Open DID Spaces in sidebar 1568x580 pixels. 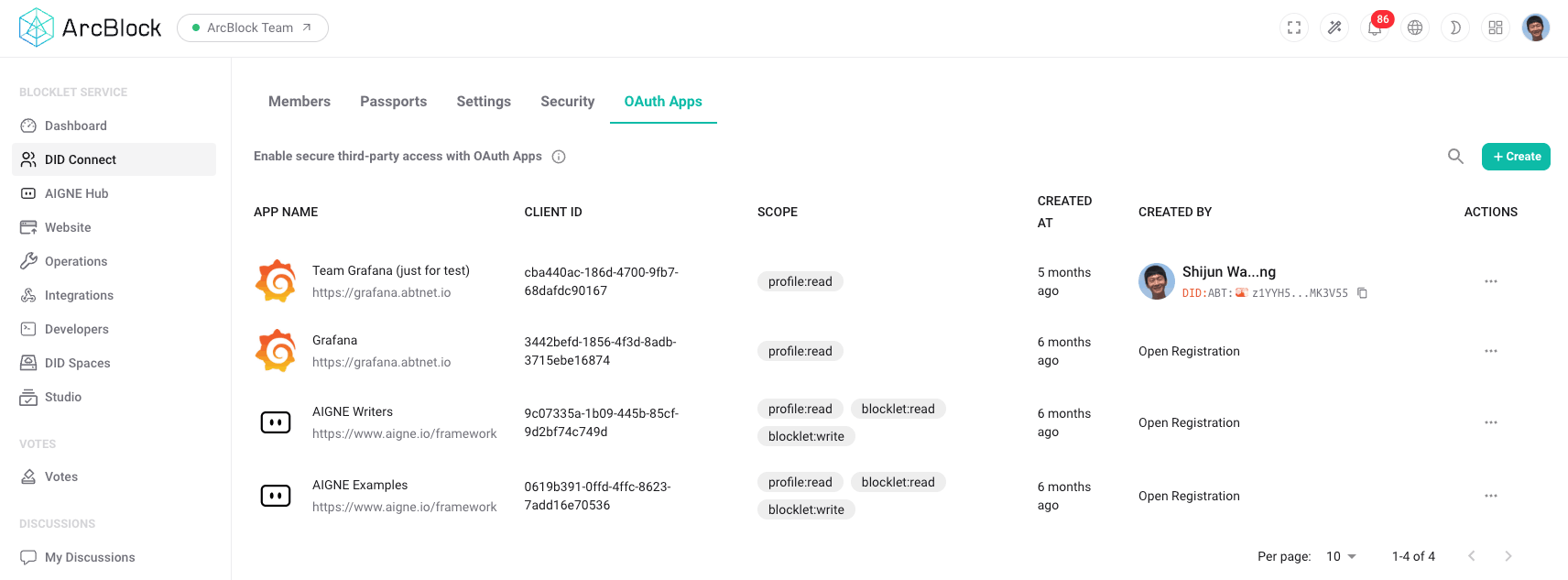[x=114, y=363]
